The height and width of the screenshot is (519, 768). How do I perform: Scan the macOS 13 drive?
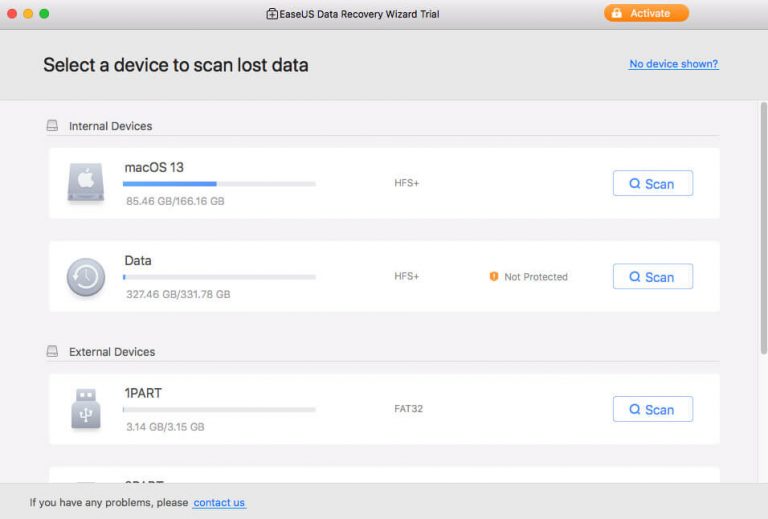[652, 184]
